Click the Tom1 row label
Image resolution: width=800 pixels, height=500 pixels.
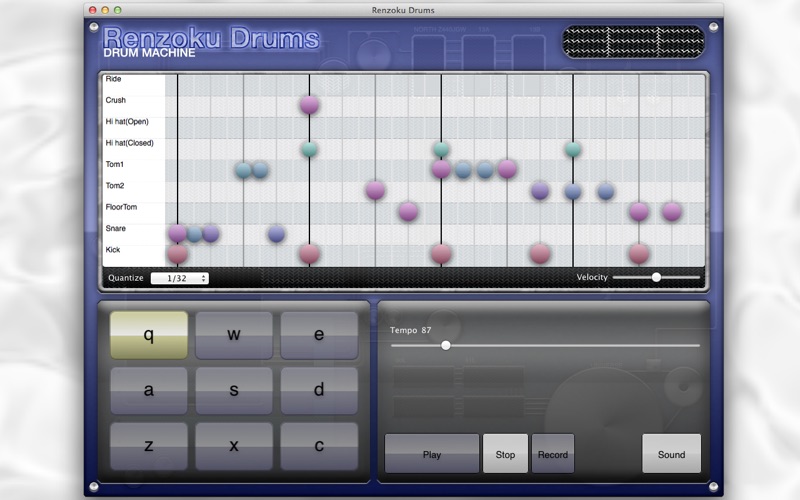click(x=114, y=164)
